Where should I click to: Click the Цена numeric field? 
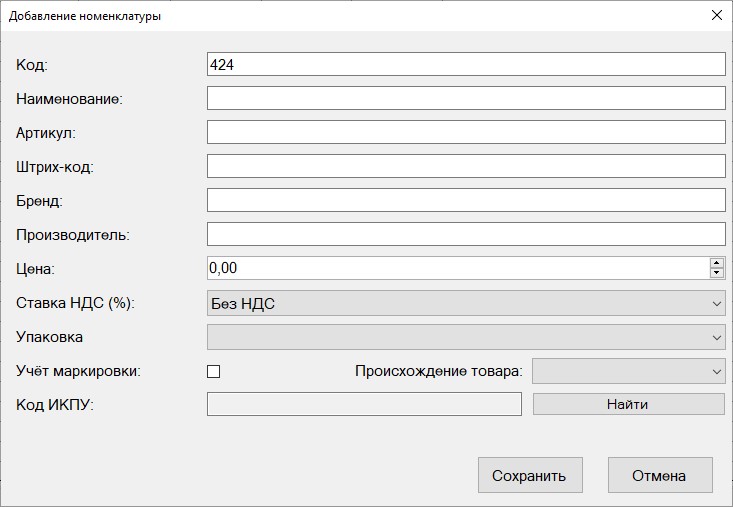455,268
